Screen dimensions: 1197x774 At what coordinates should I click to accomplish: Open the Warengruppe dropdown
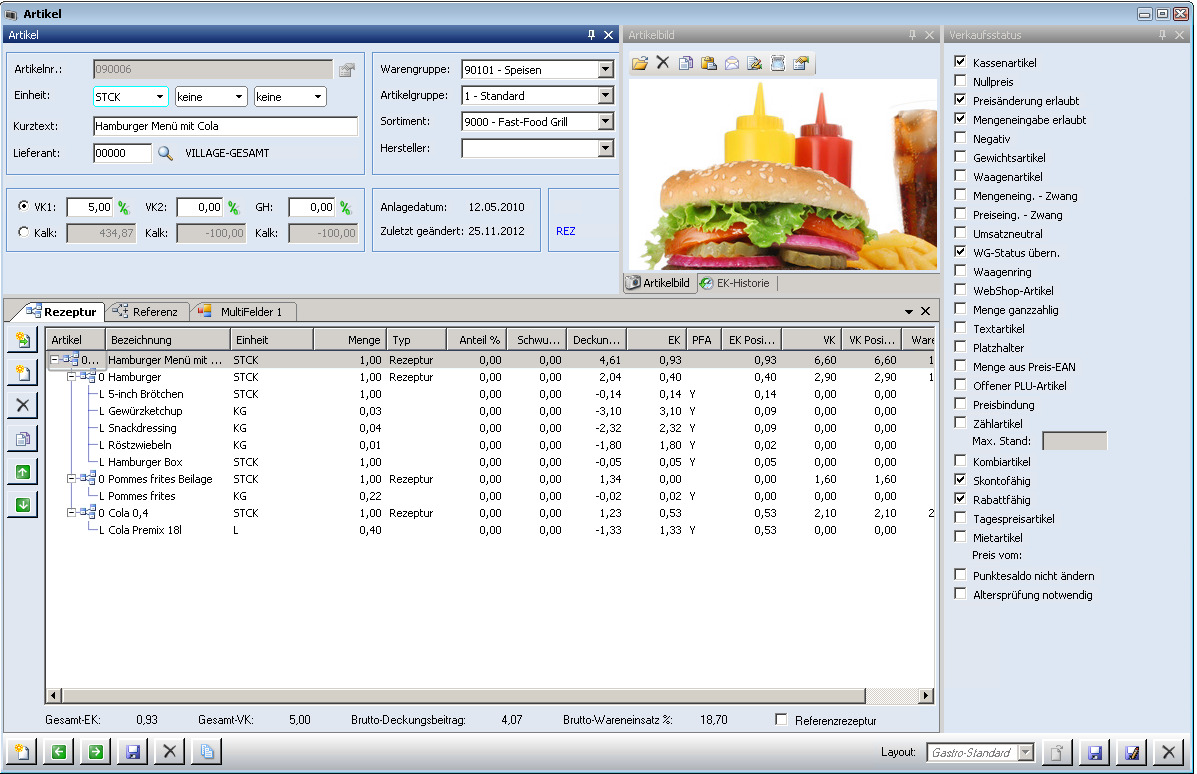[604, 70]
